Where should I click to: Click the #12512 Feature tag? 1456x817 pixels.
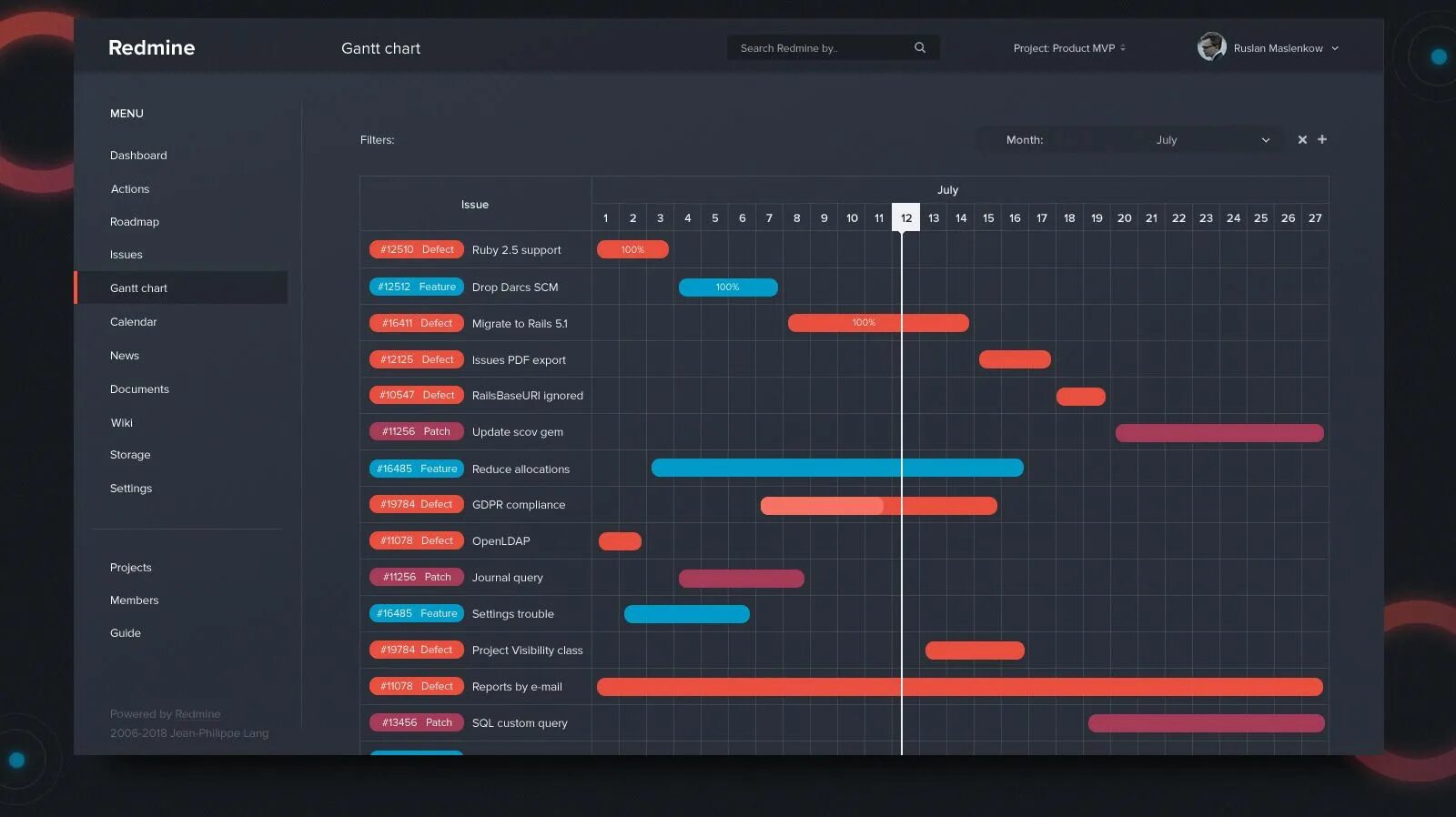[x=417, y=287]
